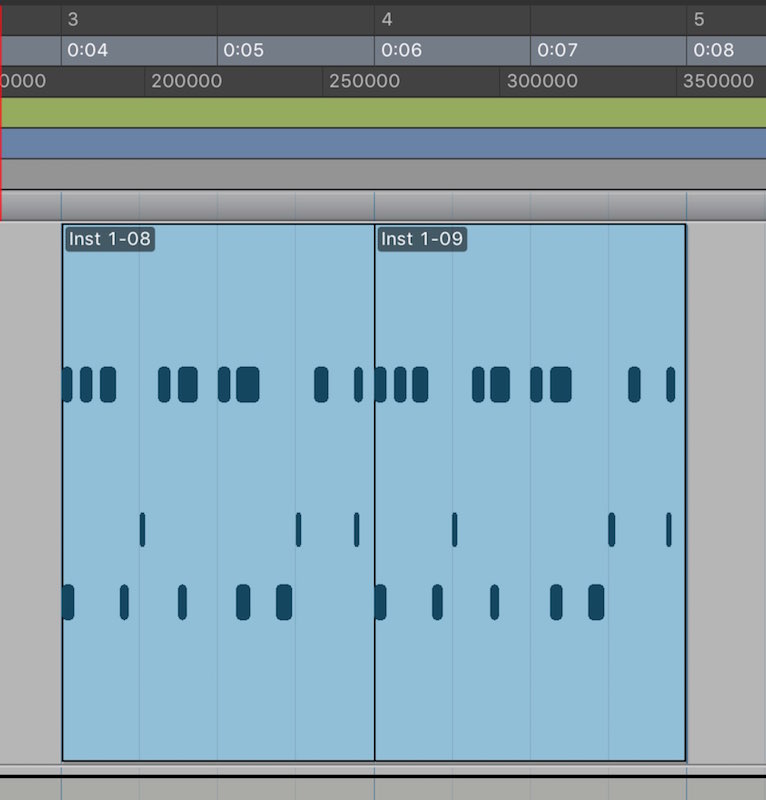Click sample position 300000 on the samples ruler
The image size is (766, 800).
(x=542, y=81)
